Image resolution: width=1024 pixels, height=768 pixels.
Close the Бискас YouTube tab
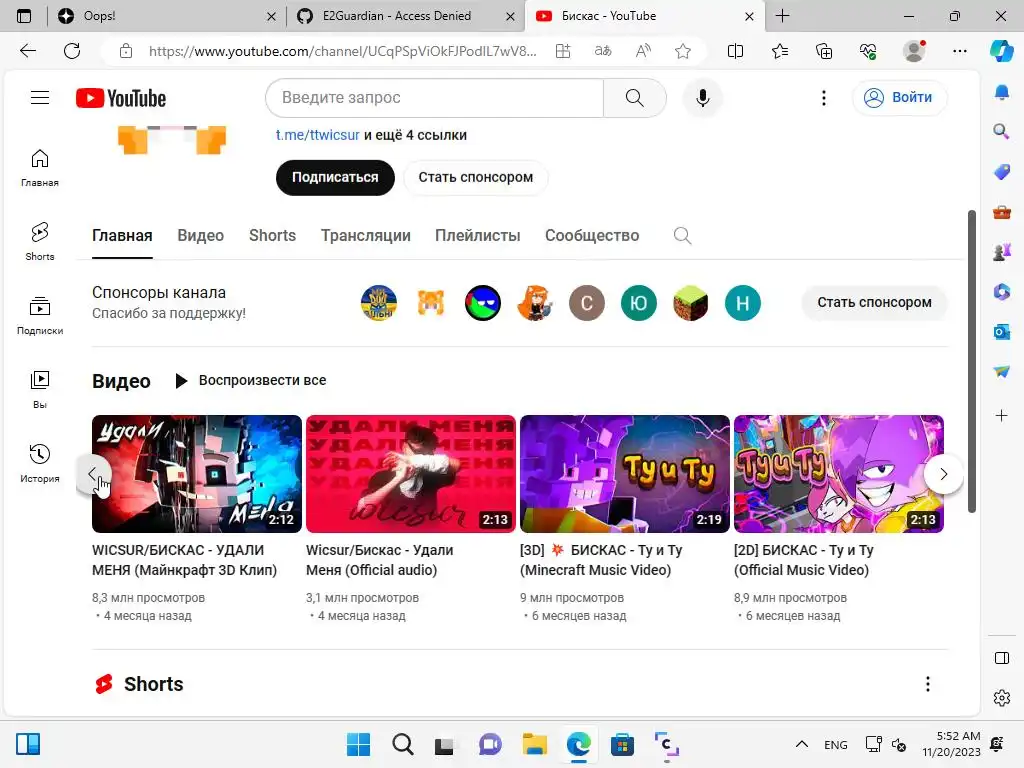pos(750,16)
